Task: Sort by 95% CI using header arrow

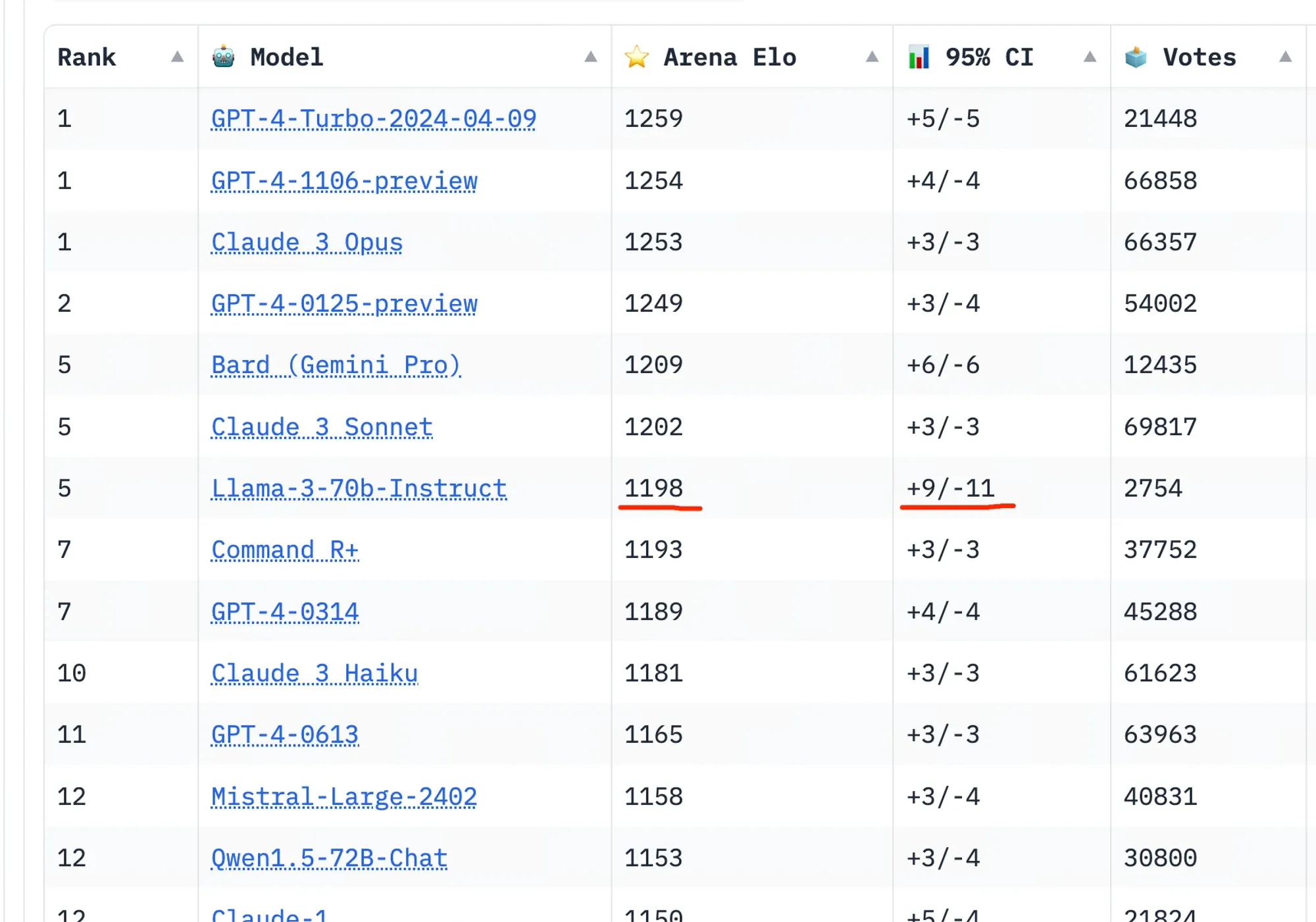Action: (1090, 57)
